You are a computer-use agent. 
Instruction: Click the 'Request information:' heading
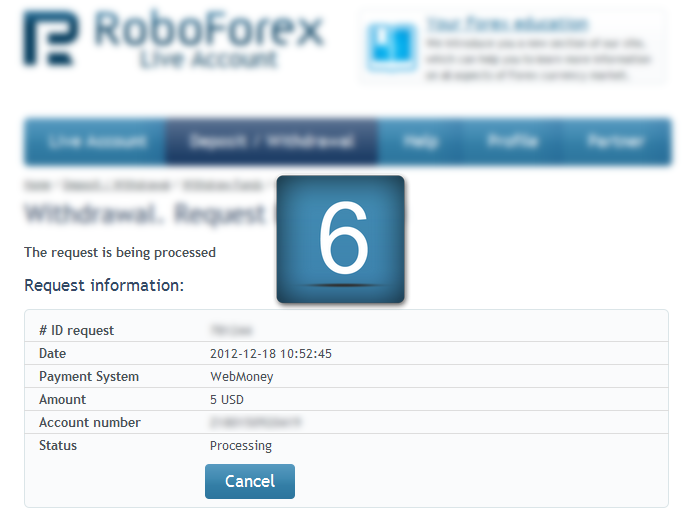[x=104, y=285]
